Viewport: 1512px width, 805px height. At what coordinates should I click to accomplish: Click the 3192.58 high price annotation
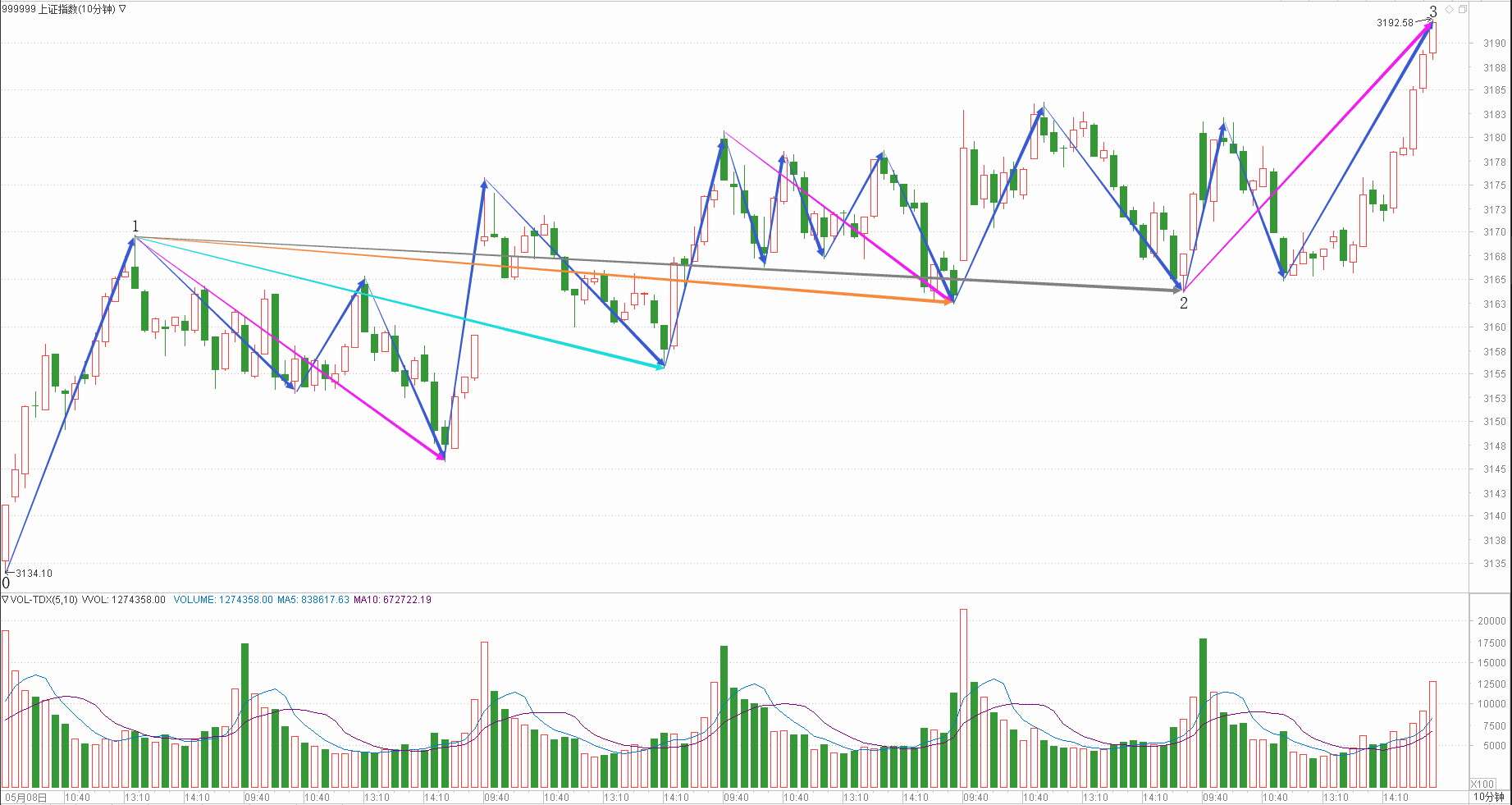coord(1395,23)
